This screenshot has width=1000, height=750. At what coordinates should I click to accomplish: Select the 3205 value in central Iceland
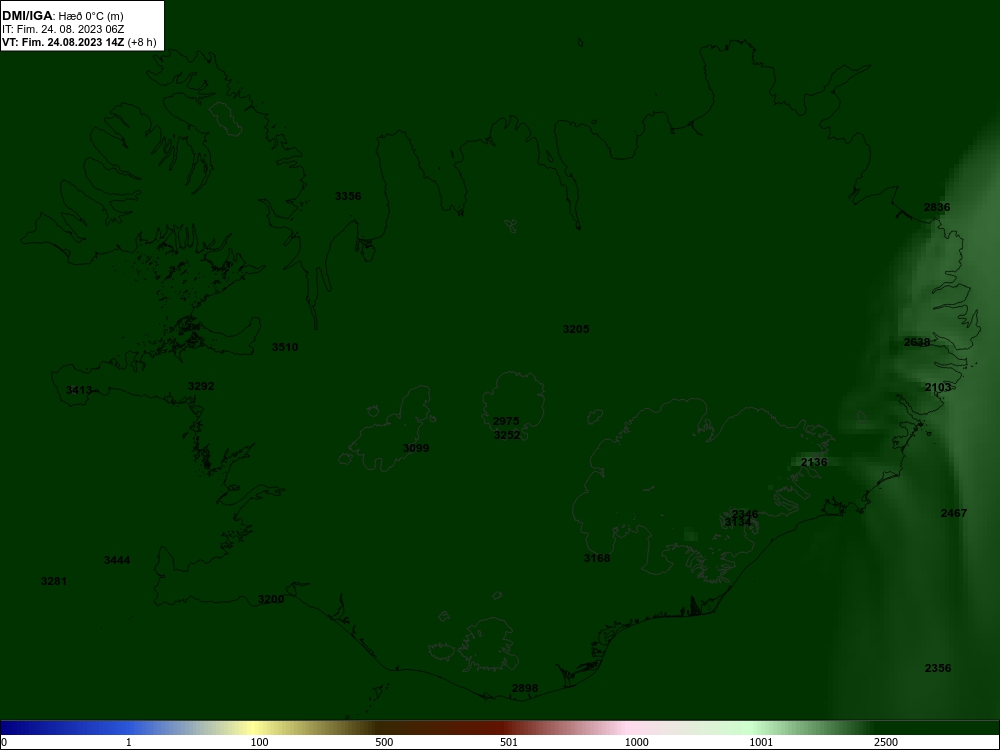(576, 329)
